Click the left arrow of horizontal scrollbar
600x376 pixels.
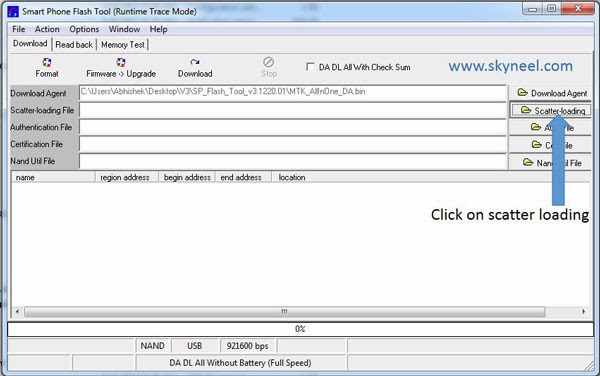[17, 312]
